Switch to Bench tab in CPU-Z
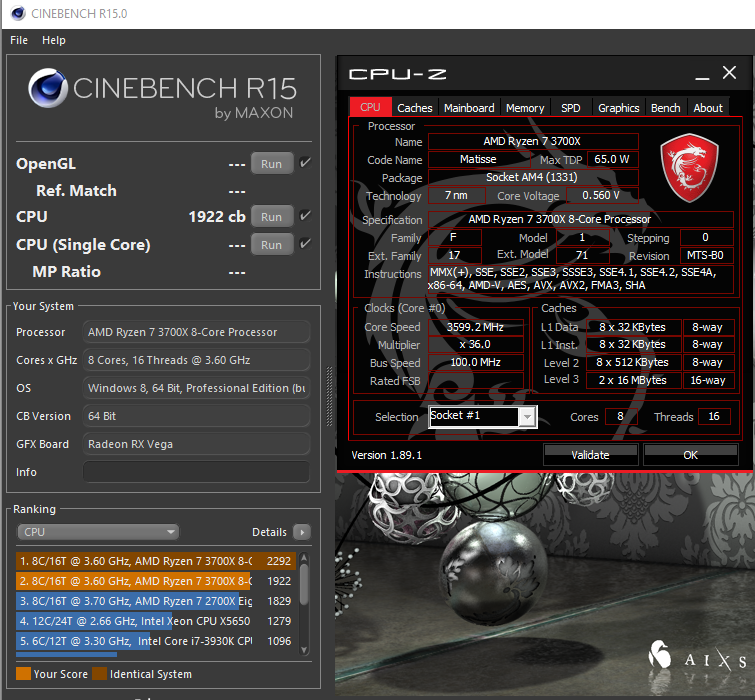755x700 pixels. click(x=665, y=108)
